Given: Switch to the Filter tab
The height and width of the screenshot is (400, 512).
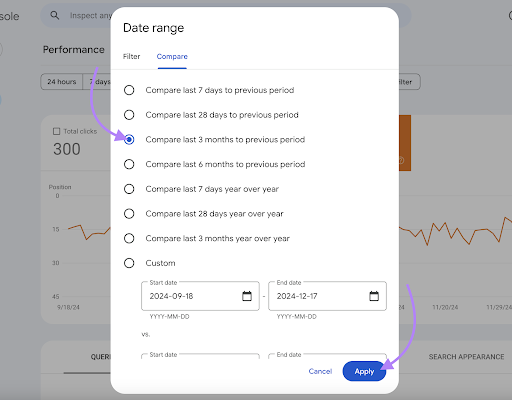Looking at the screenshot, I should [131, 56].
